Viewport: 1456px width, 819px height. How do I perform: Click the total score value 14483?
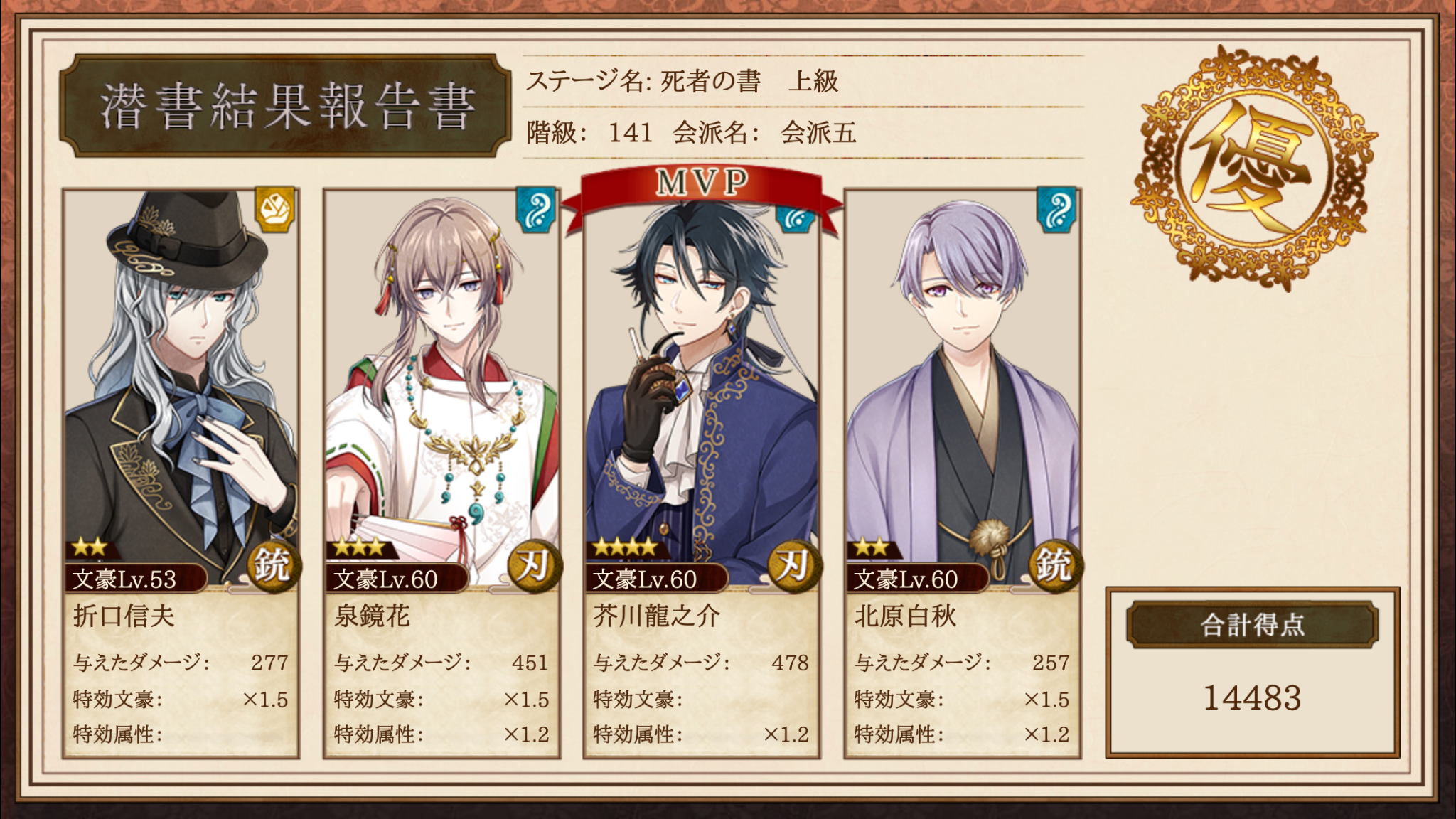(1252, 697)
